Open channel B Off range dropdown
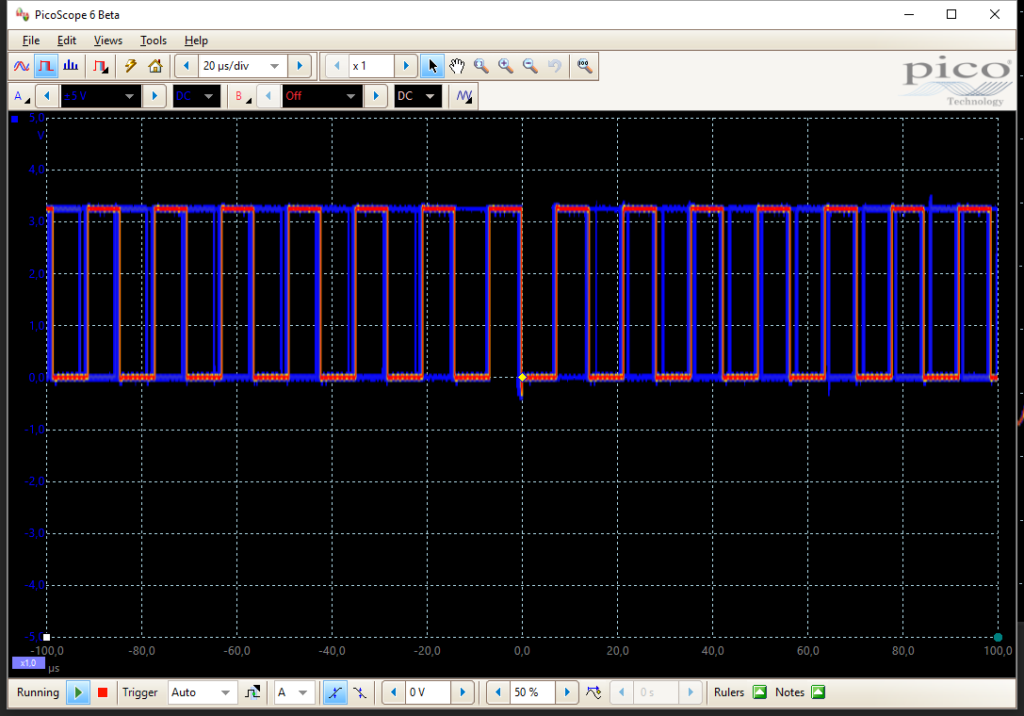The height and width of the screenshot is (716, 1024). click(321, 96)
